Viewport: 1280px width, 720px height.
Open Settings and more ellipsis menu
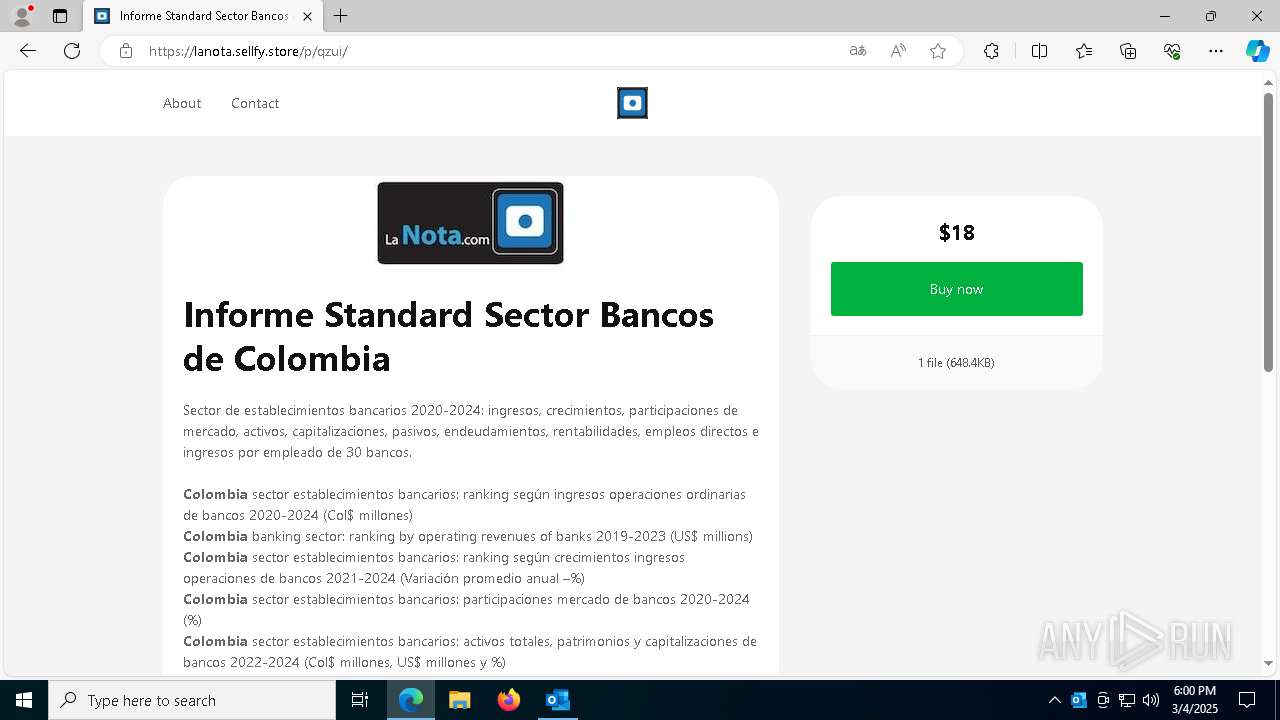(1216, 51)
